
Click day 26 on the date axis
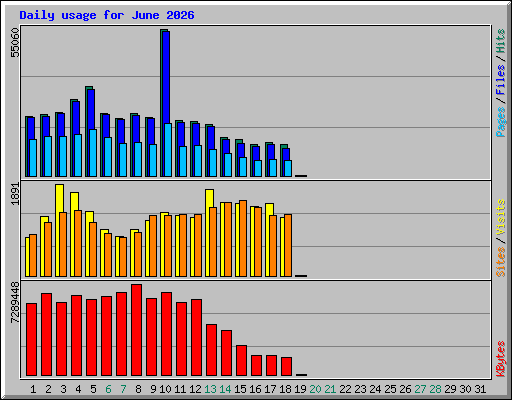405,389
